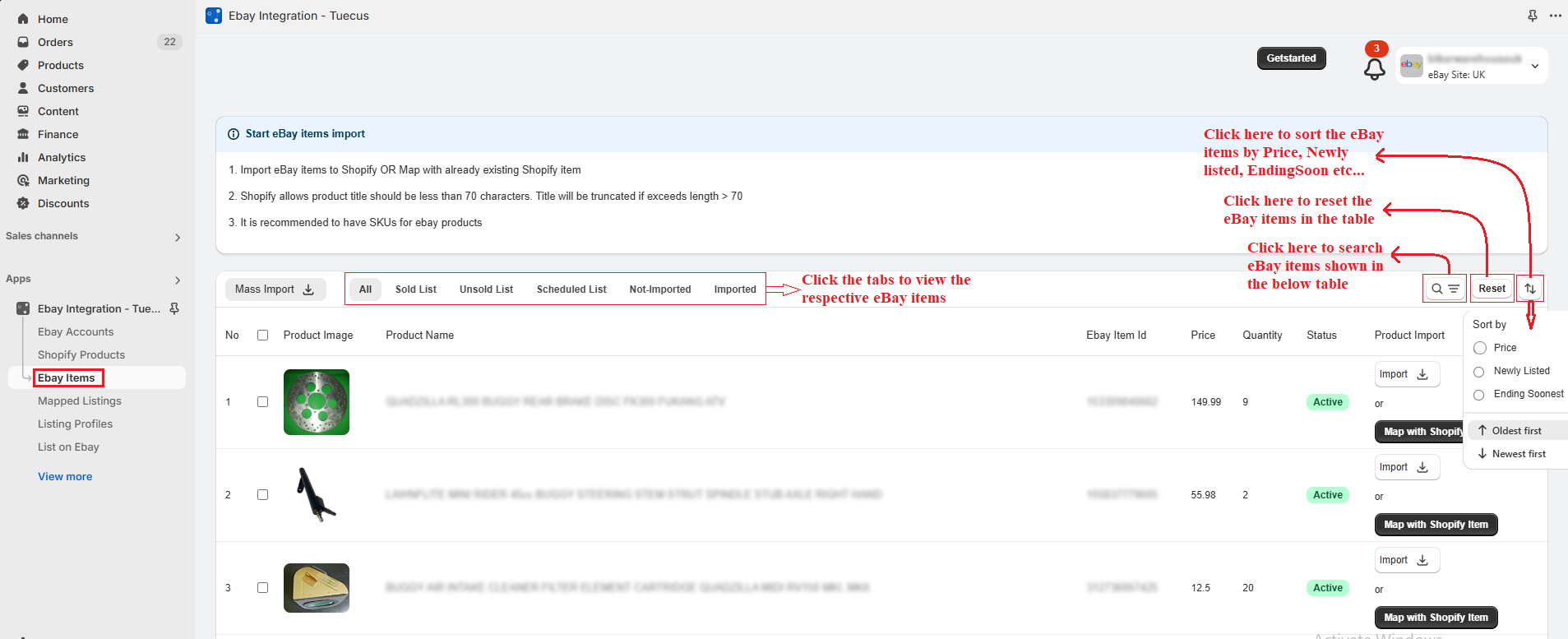Open Shopify Products in sidebar
Viewport: 1568px width, 639px height.
pyautogui.click(x=81, y=354)
